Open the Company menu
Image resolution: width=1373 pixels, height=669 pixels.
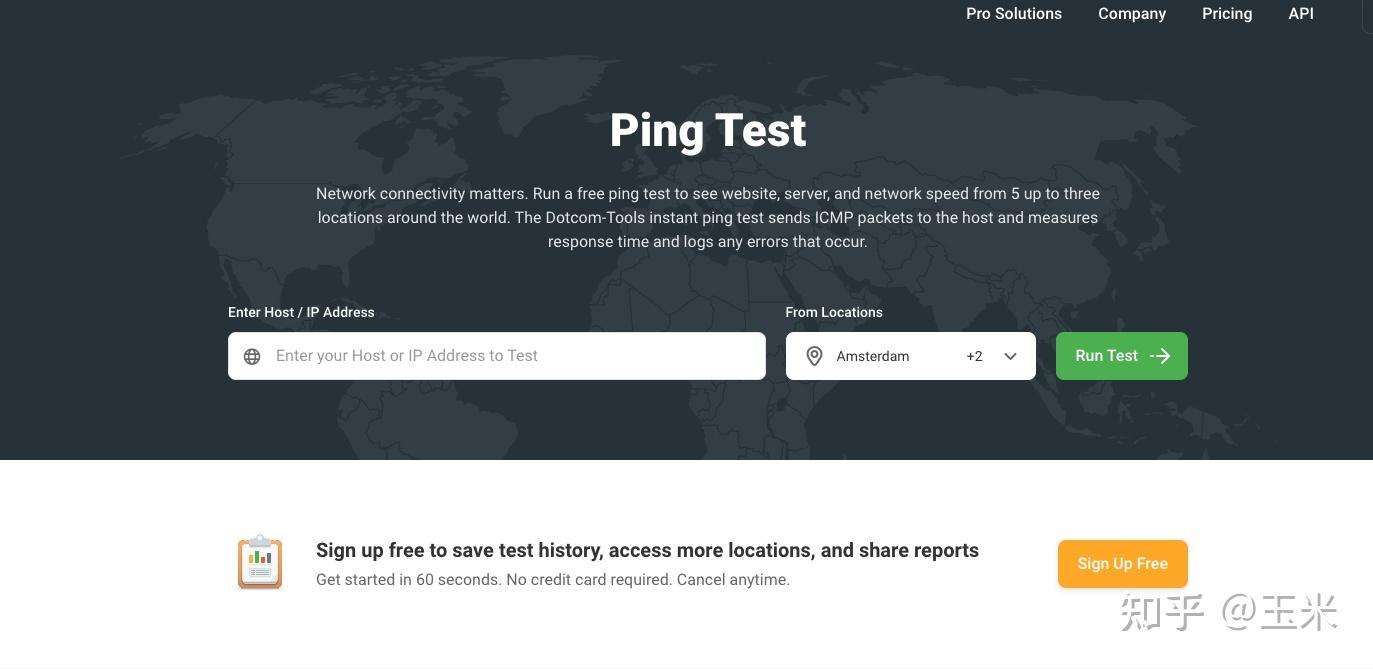(1131, 14)
